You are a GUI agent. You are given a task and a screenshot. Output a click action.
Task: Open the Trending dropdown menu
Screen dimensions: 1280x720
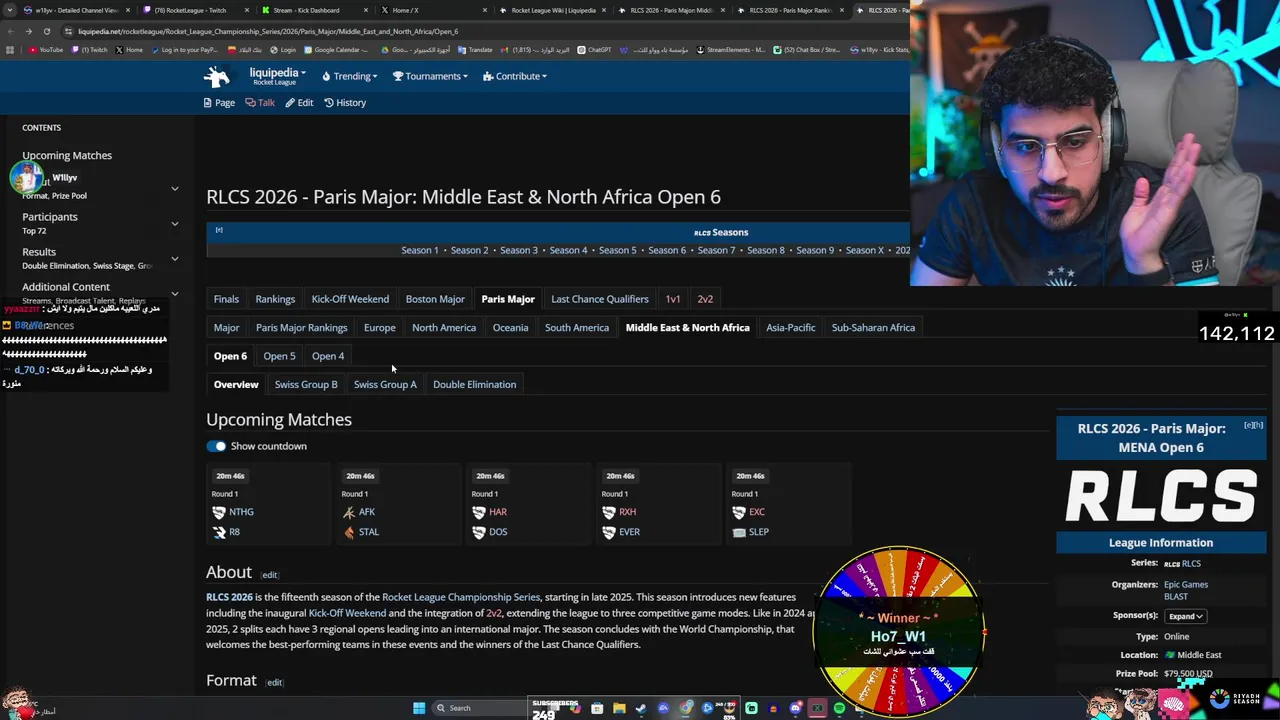[x=349, y=76]
